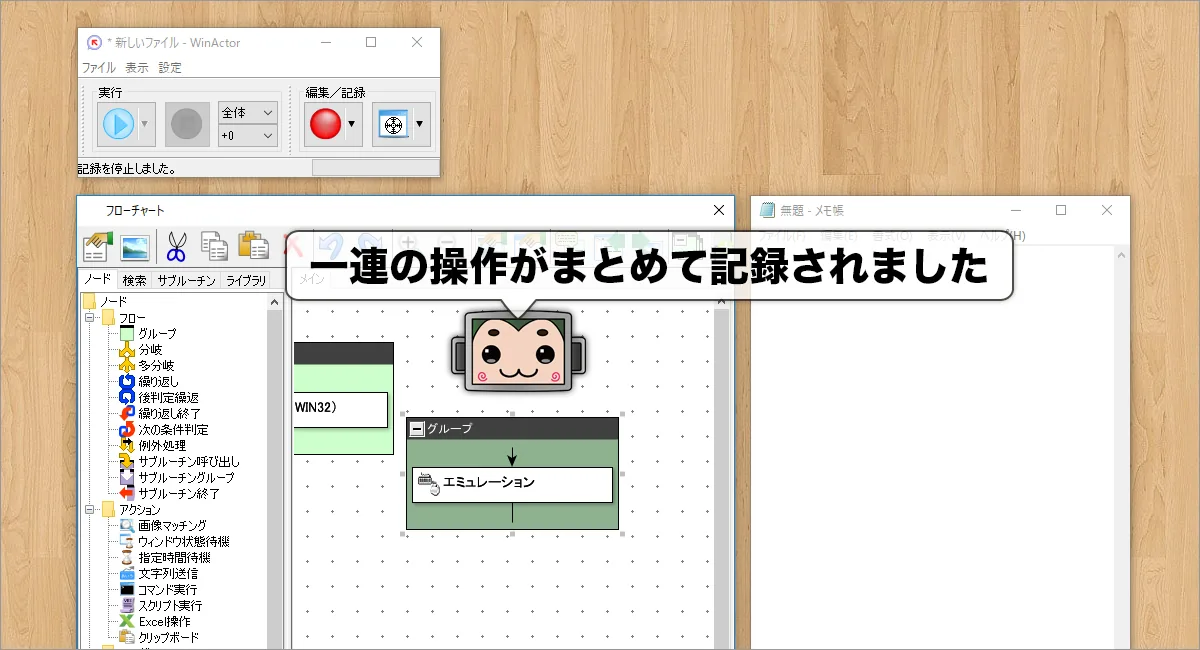Minimize the メモ帳 window
This screenshot has width=1200, height=650.
click(1015, 210)
